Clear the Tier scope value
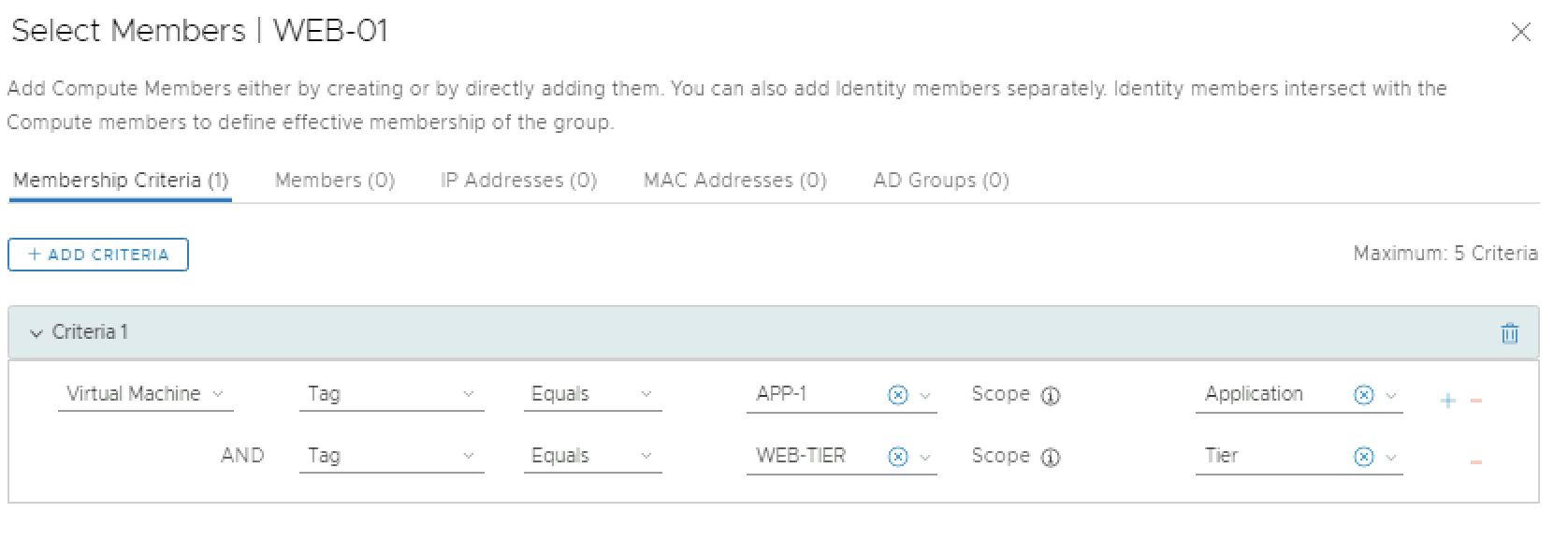Screen dimensions: 1568x541 [1363, 457]
